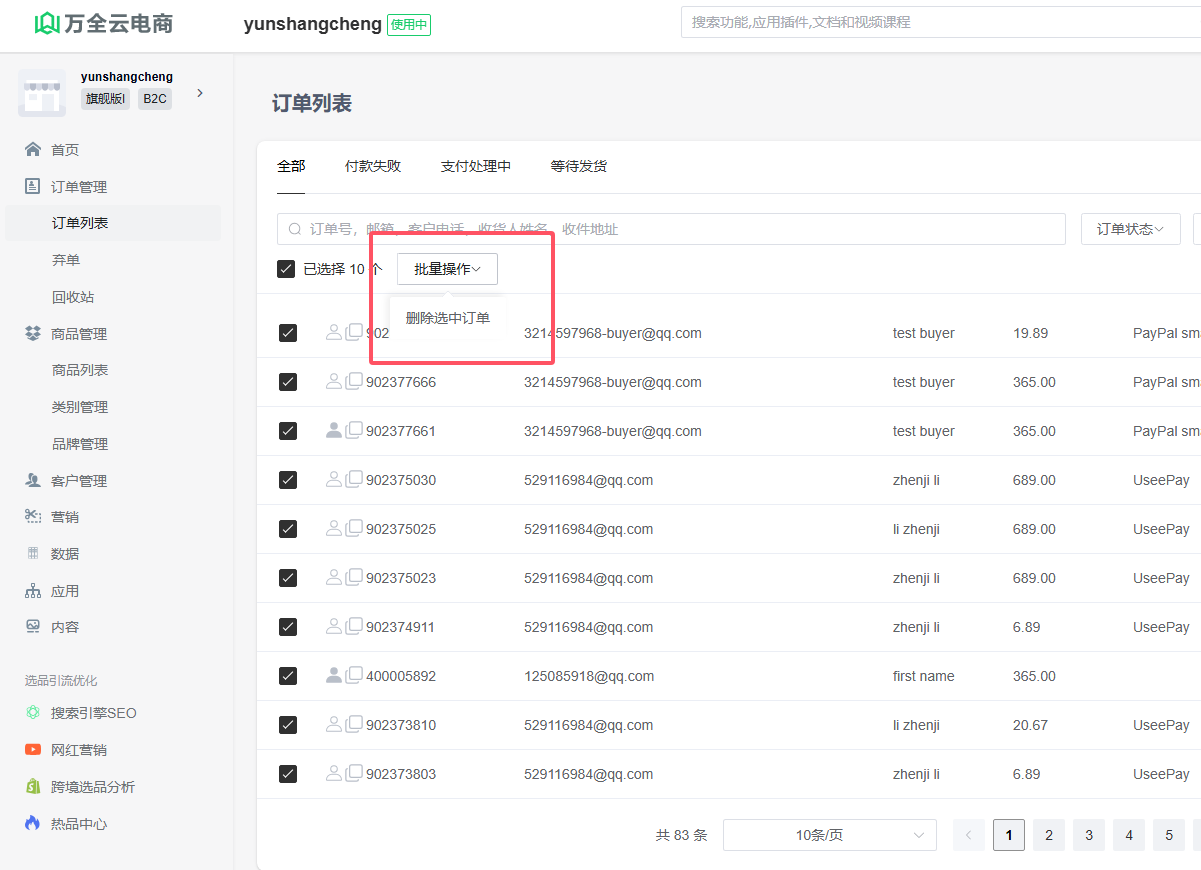Click the customer icon beside order 400005892

(334, 675)
